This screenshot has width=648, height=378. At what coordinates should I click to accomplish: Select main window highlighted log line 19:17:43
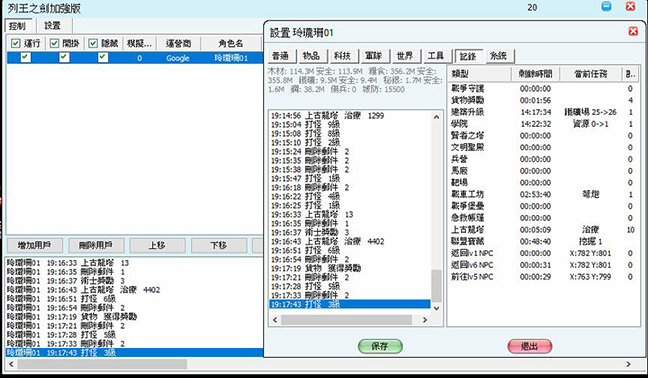tap(135, 352)
